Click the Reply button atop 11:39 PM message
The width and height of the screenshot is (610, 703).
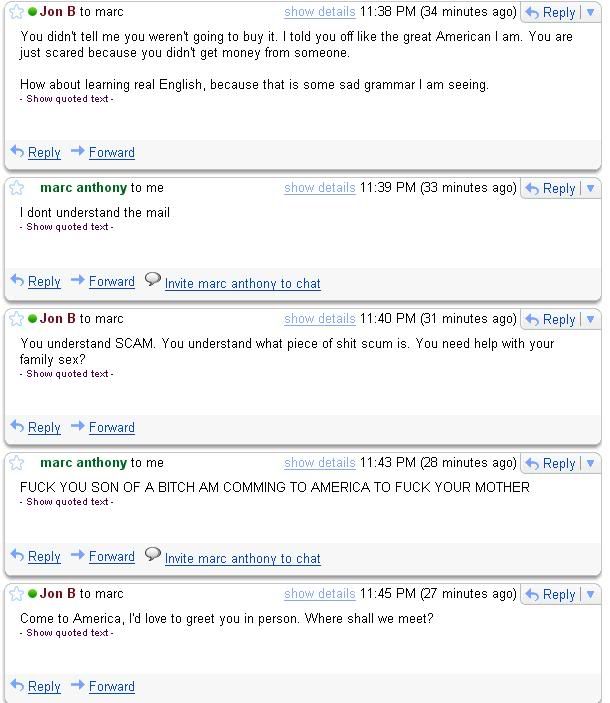[551, 188]
